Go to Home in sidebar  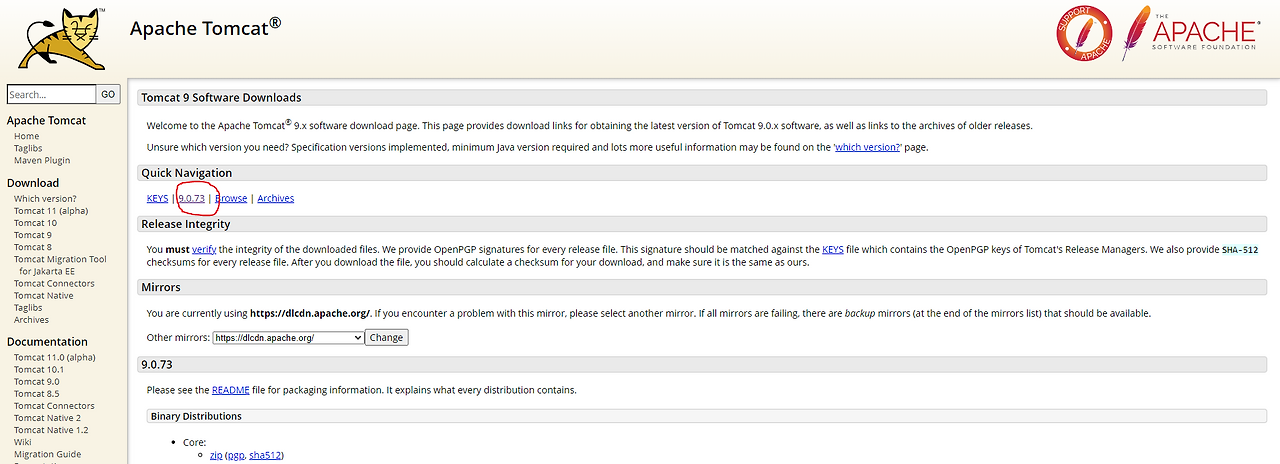pyautogui.click(x=27, y=137)
